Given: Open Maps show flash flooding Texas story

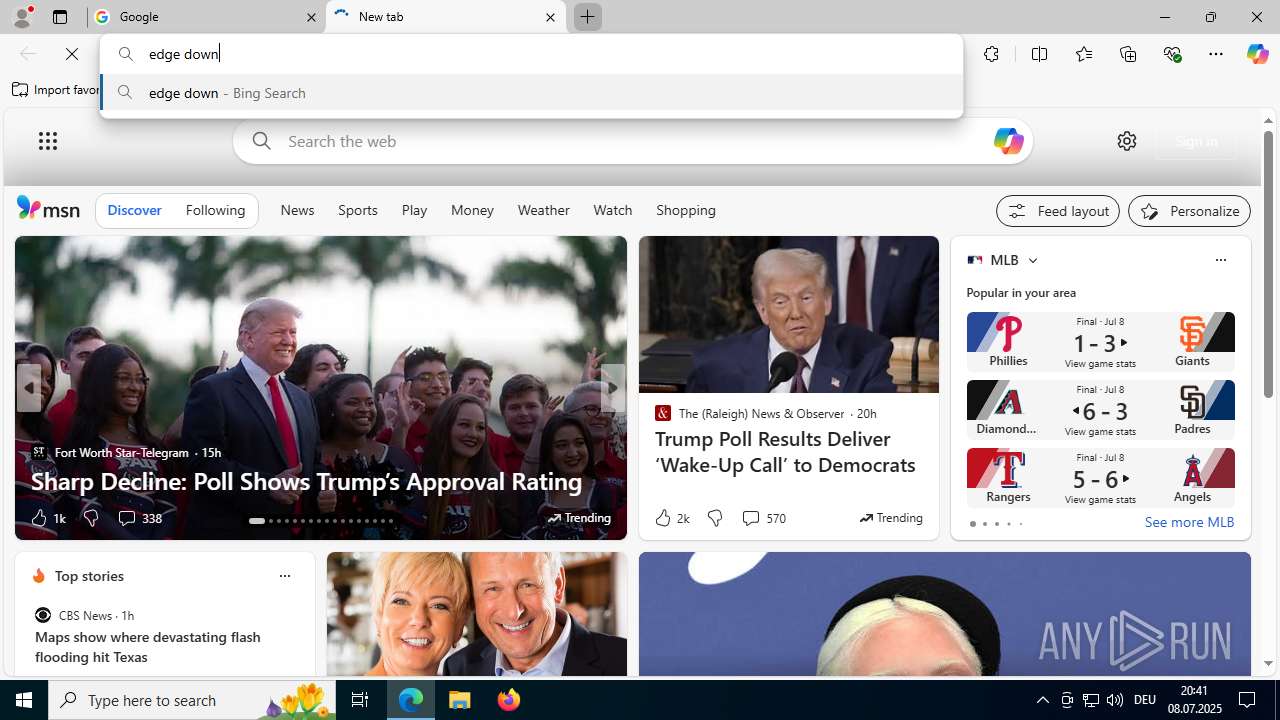Looking at the screenshot, I should 148,647.
